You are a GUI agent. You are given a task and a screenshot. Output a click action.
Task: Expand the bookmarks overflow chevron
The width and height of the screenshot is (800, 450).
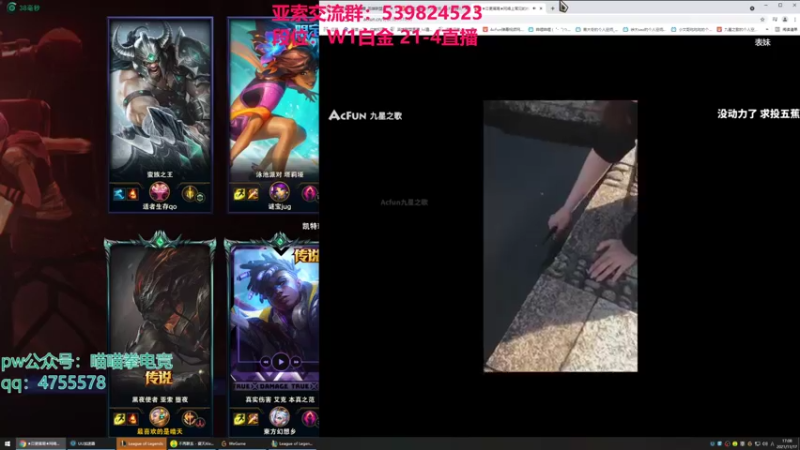click(767, 30)
